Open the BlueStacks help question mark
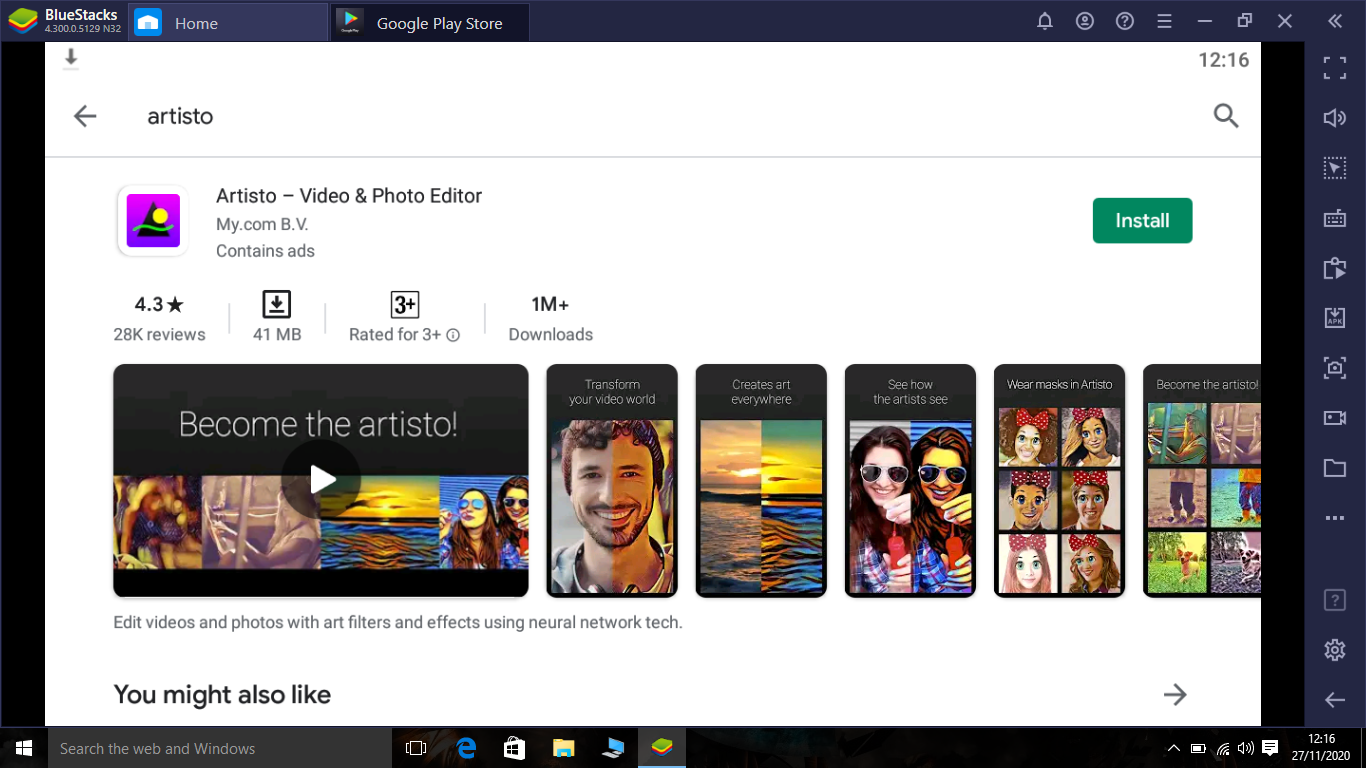1366x768 pixels. click(1125, 21)
